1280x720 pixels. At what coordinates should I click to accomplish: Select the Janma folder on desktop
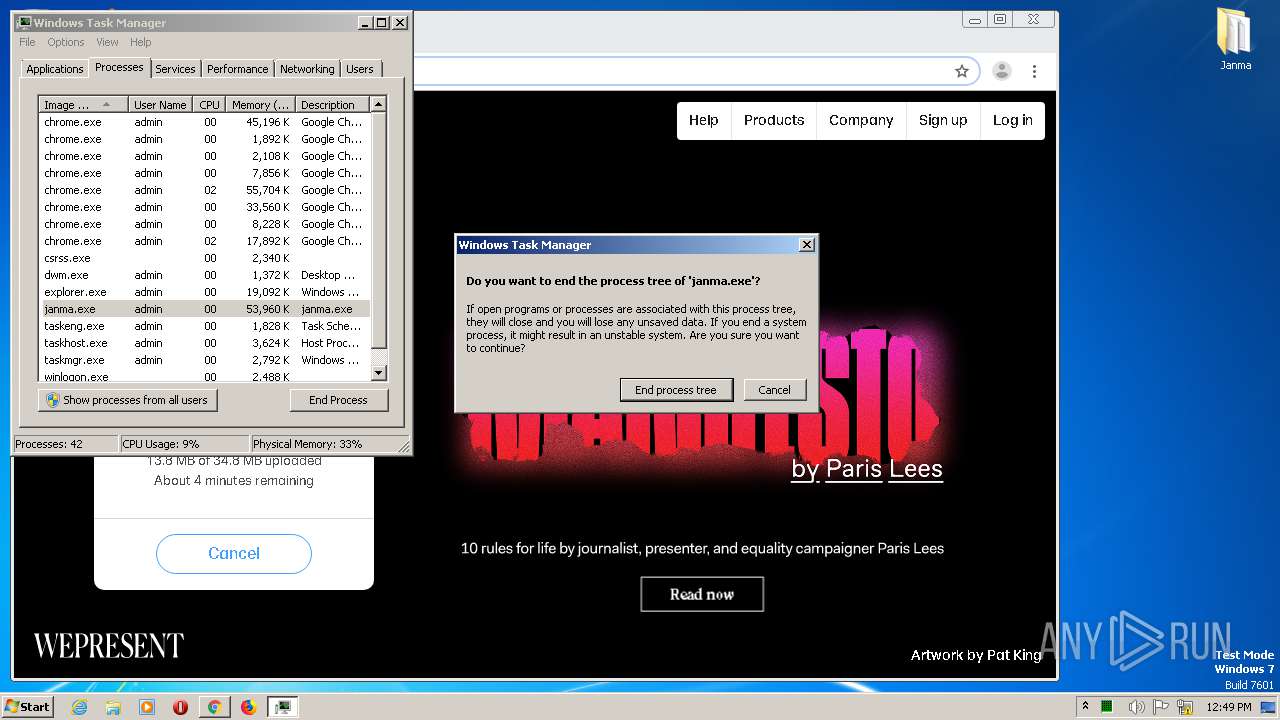click(x=1235, y=38)
